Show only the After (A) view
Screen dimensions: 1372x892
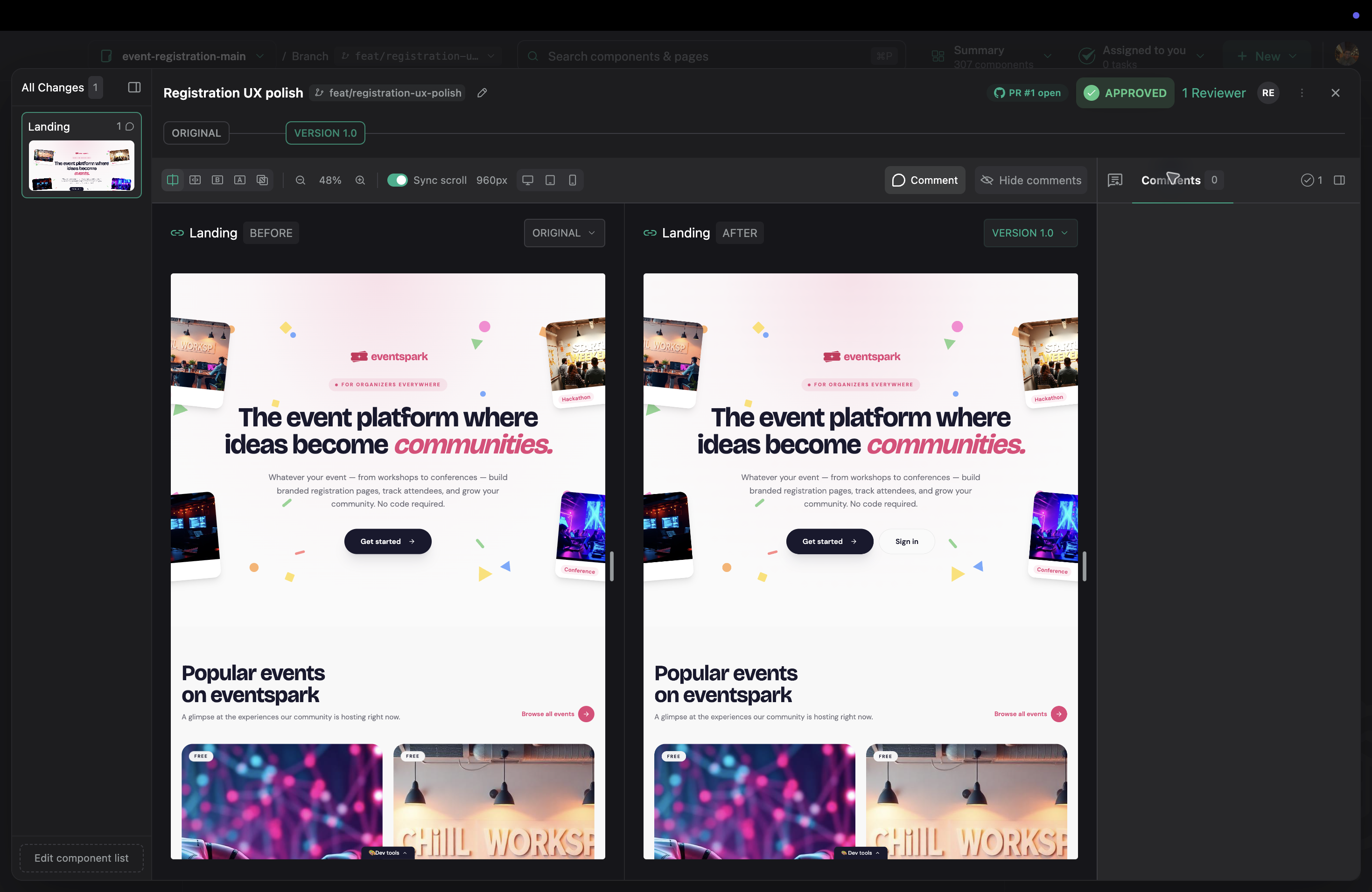point(240,181)
